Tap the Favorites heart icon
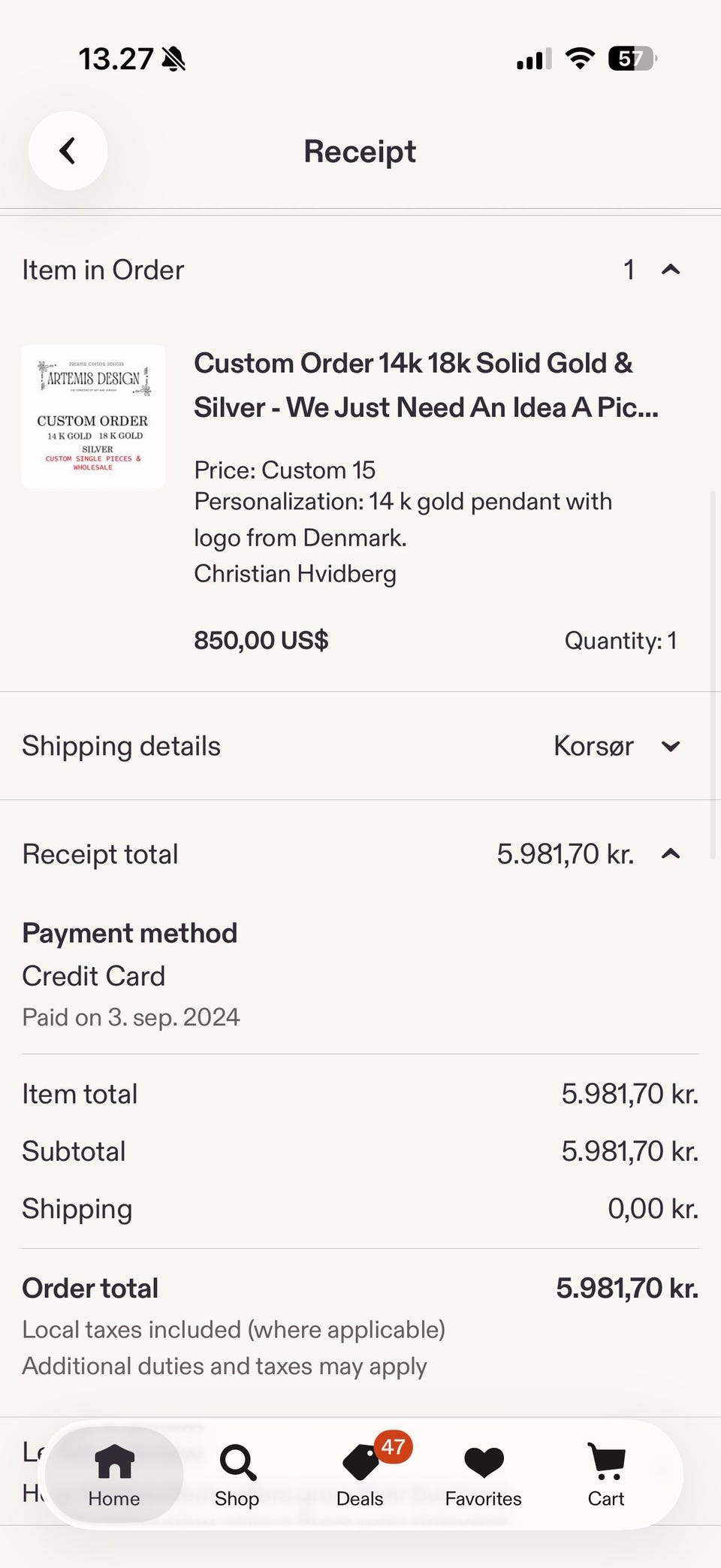 click(484, 1461)
